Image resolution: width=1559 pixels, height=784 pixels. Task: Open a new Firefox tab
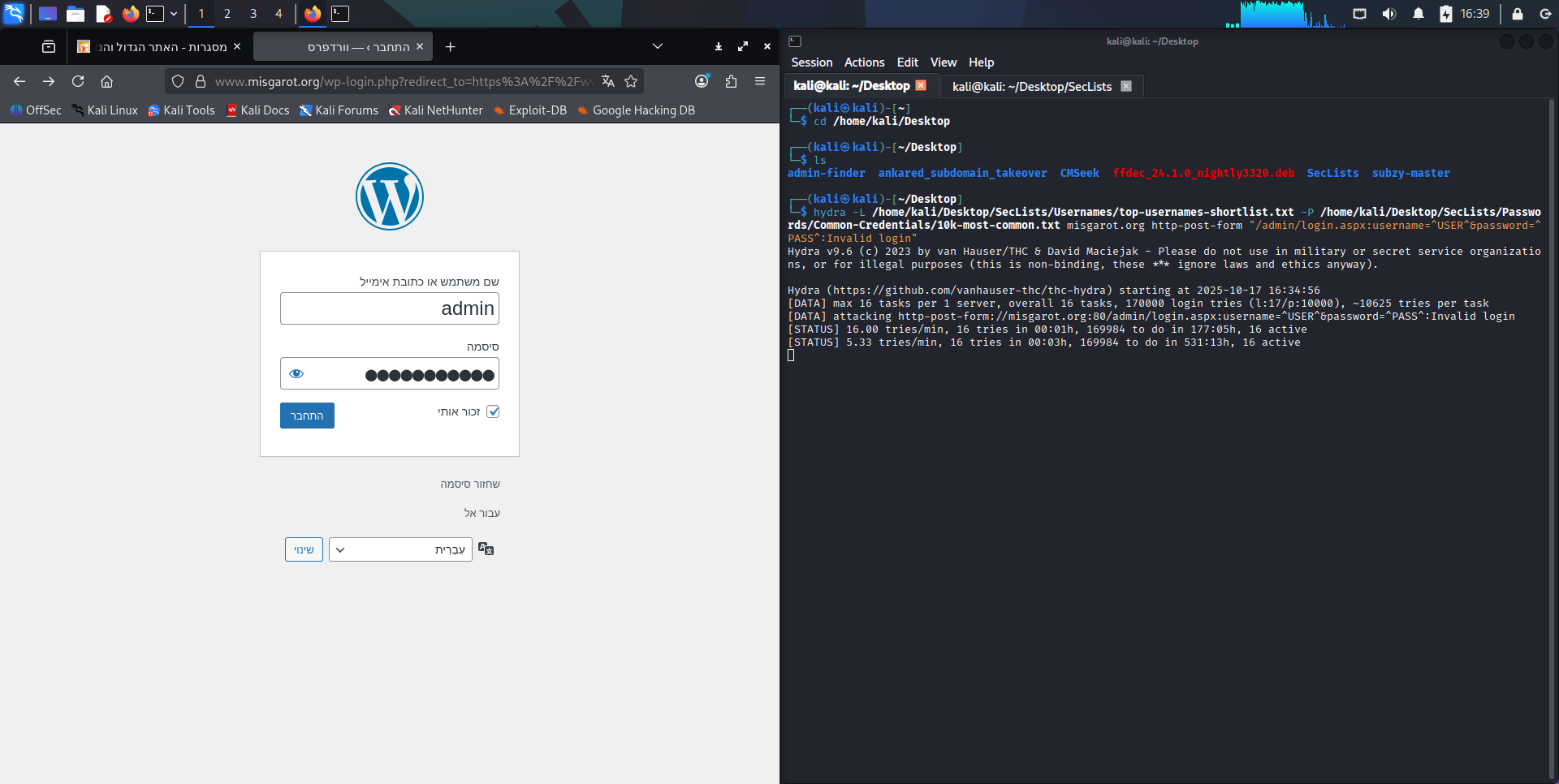point(451,47)
